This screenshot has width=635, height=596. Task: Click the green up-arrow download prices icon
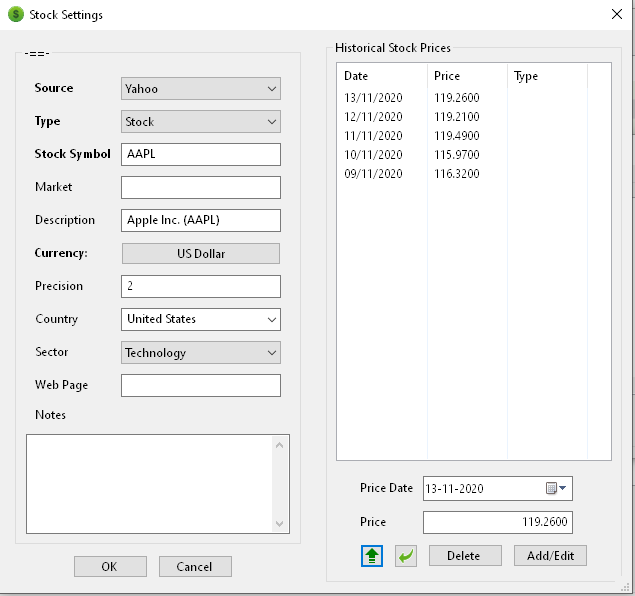pos(372,556)
